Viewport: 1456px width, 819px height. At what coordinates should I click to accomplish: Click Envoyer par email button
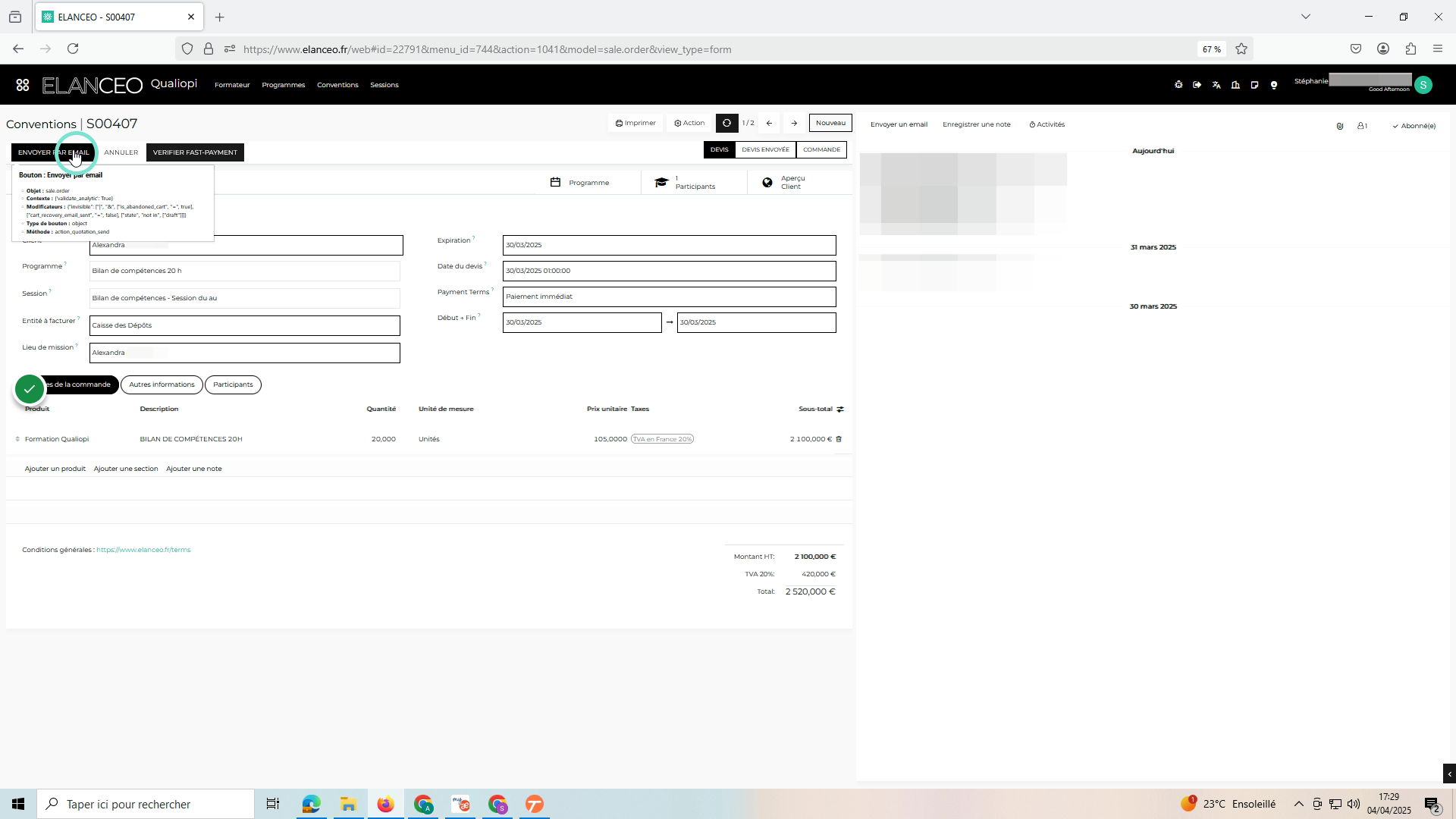click(53, 152)
